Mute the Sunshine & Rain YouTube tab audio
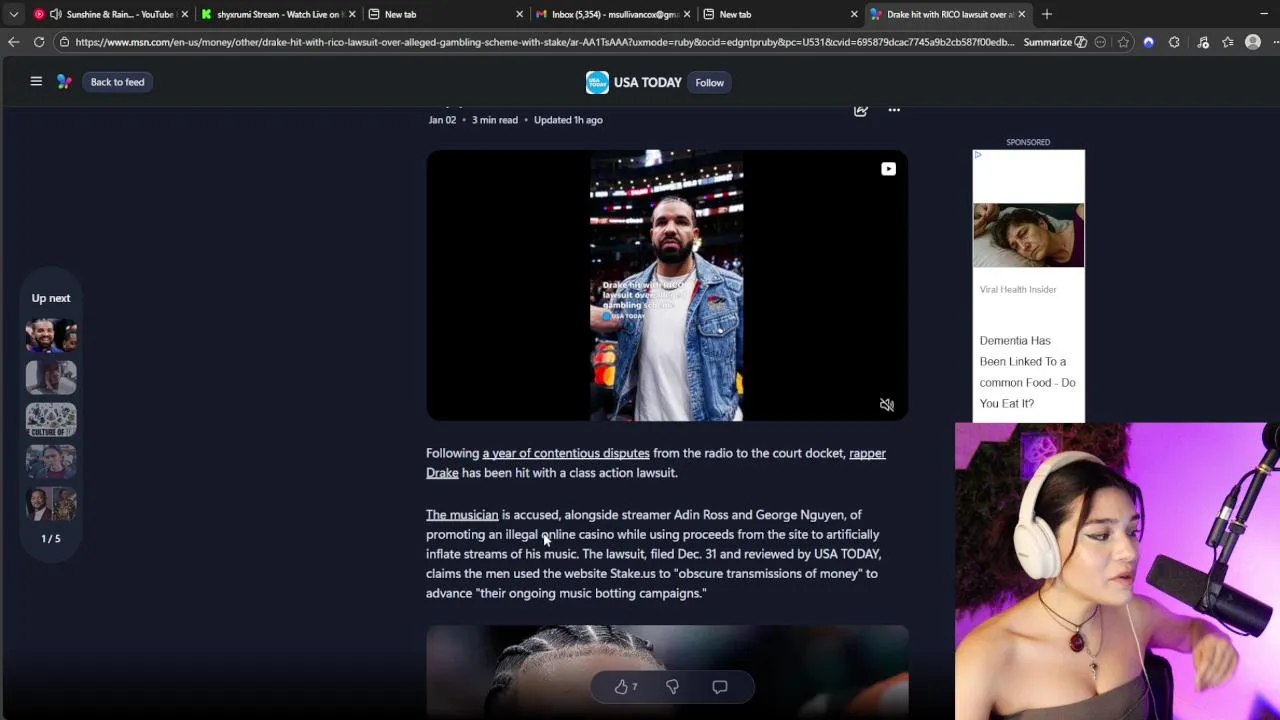 (x=55, y=14)
